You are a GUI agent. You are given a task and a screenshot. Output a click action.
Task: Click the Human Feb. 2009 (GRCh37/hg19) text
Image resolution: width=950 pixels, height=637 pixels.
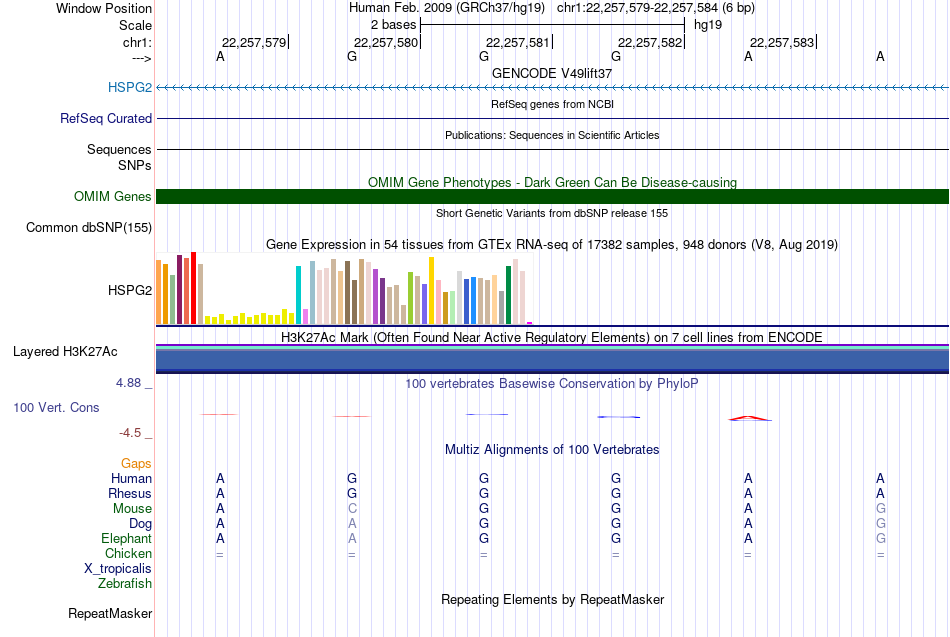pos(447,8)
